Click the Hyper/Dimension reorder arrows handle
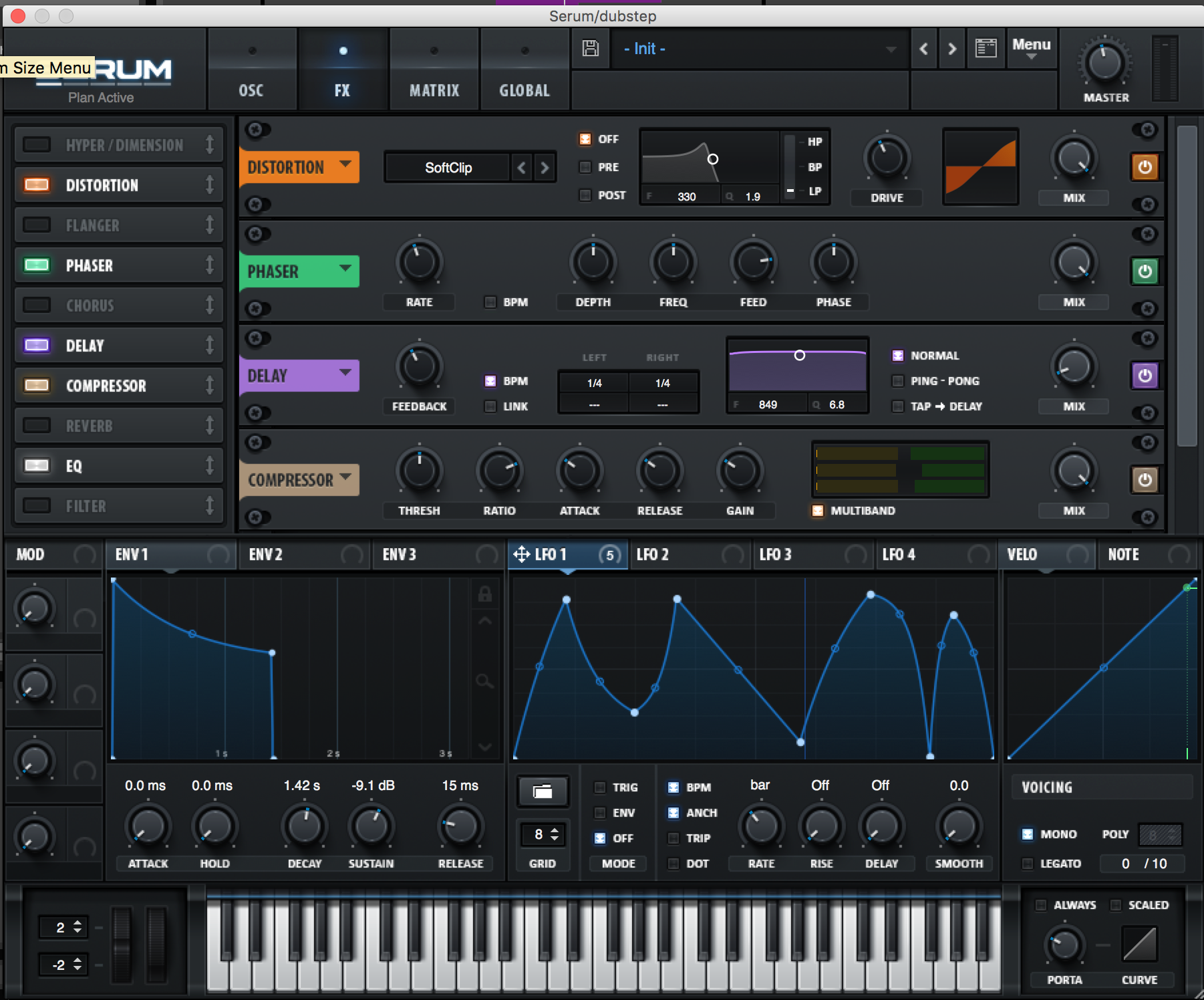This screenshot has width=1204, height=1000. click(210, 145)
